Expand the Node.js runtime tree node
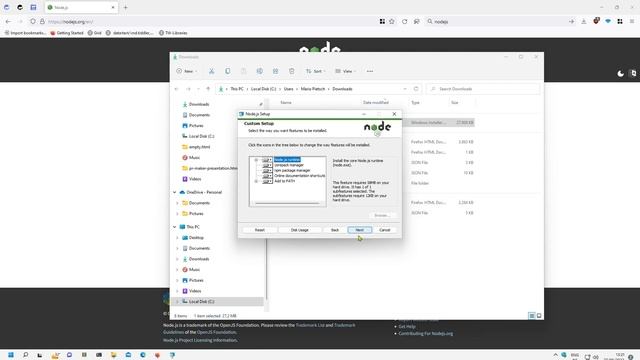Screen dimensions: 640x360 pyautogui.click(x=256, y=160)
